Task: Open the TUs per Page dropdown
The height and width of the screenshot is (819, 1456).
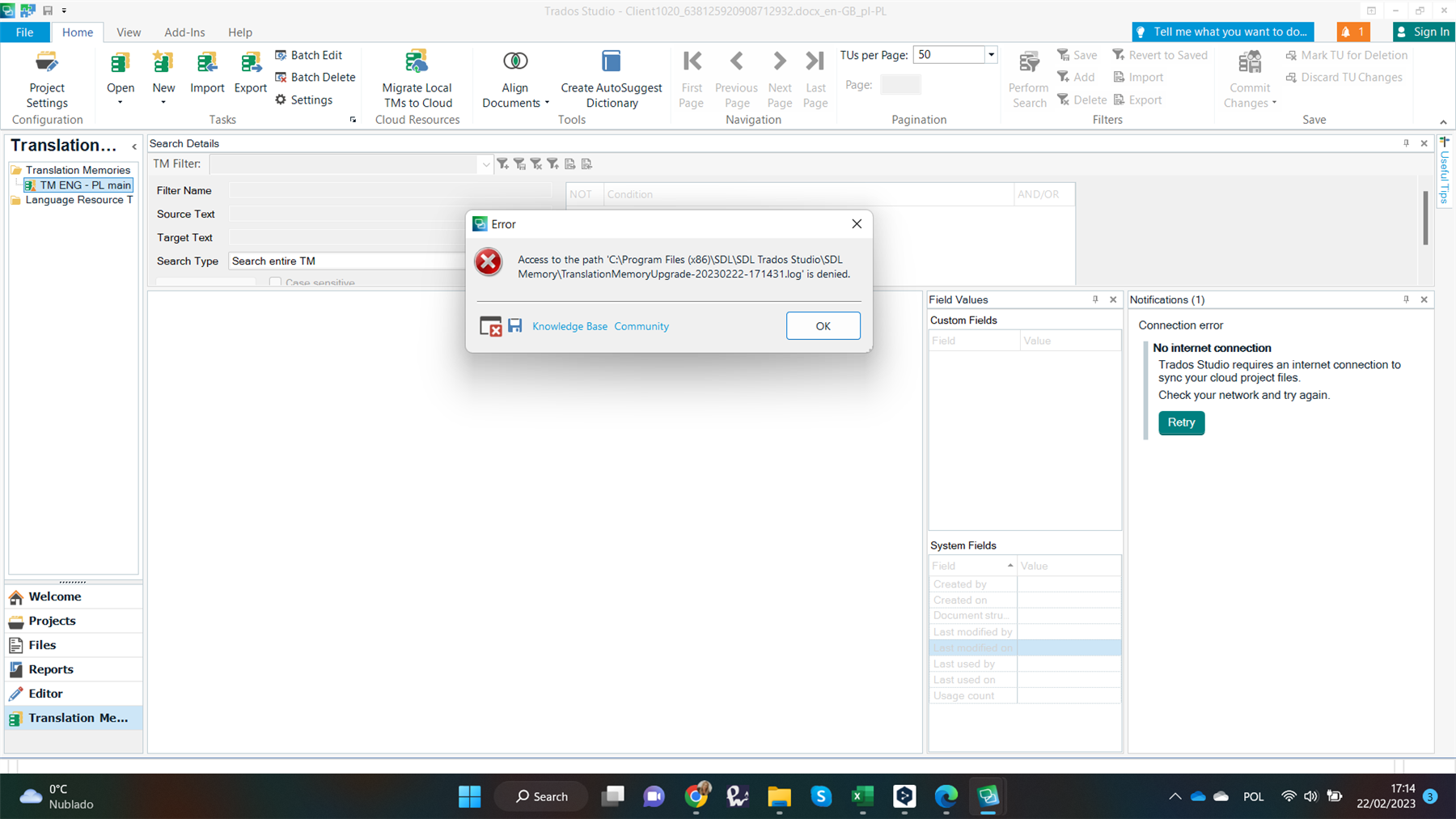Action: click(991, 55)
